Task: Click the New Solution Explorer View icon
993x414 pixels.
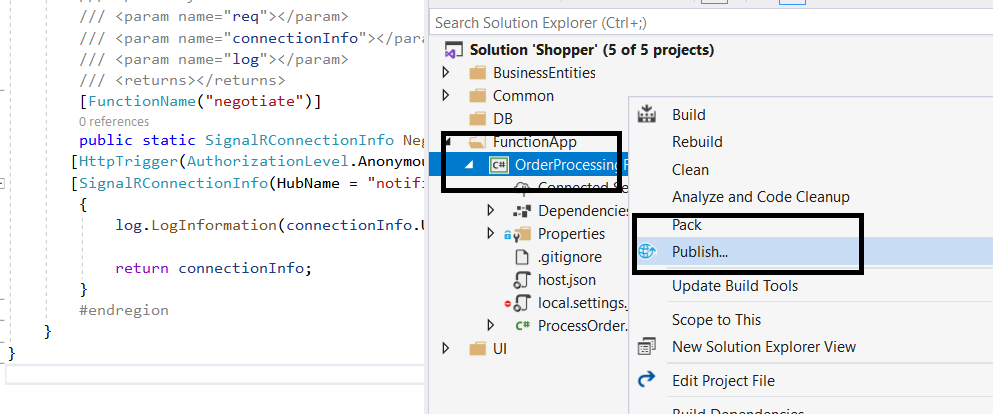Action: (x=647, y=346)
